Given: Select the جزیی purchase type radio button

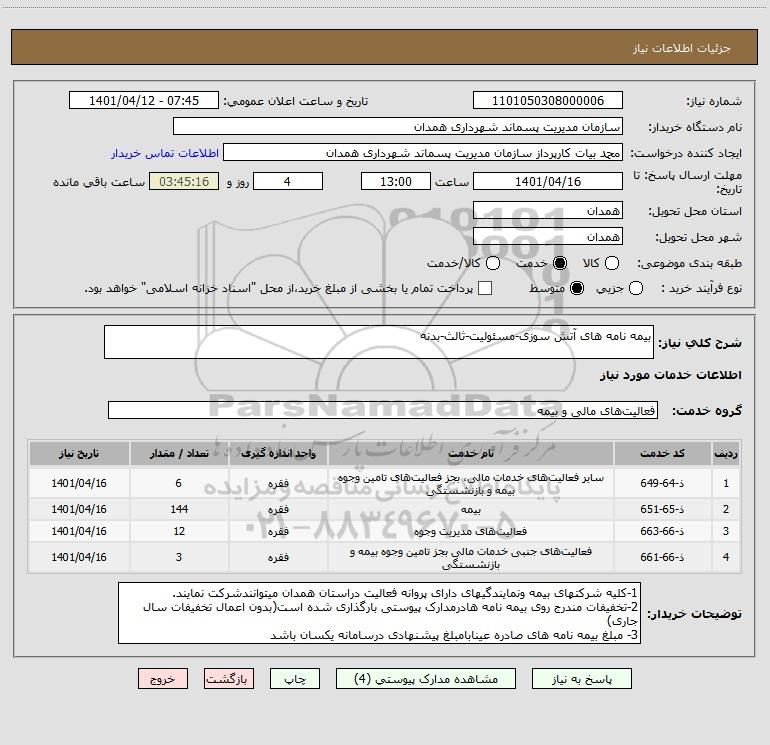Looking at the screenshot, I should 635,288.
